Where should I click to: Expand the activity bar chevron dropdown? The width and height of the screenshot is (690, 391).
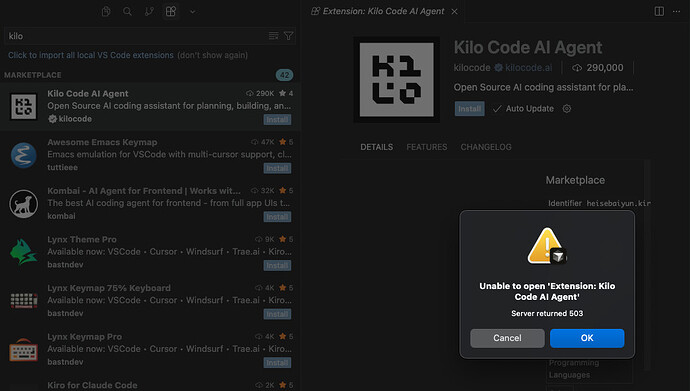[x=192, y=12]
